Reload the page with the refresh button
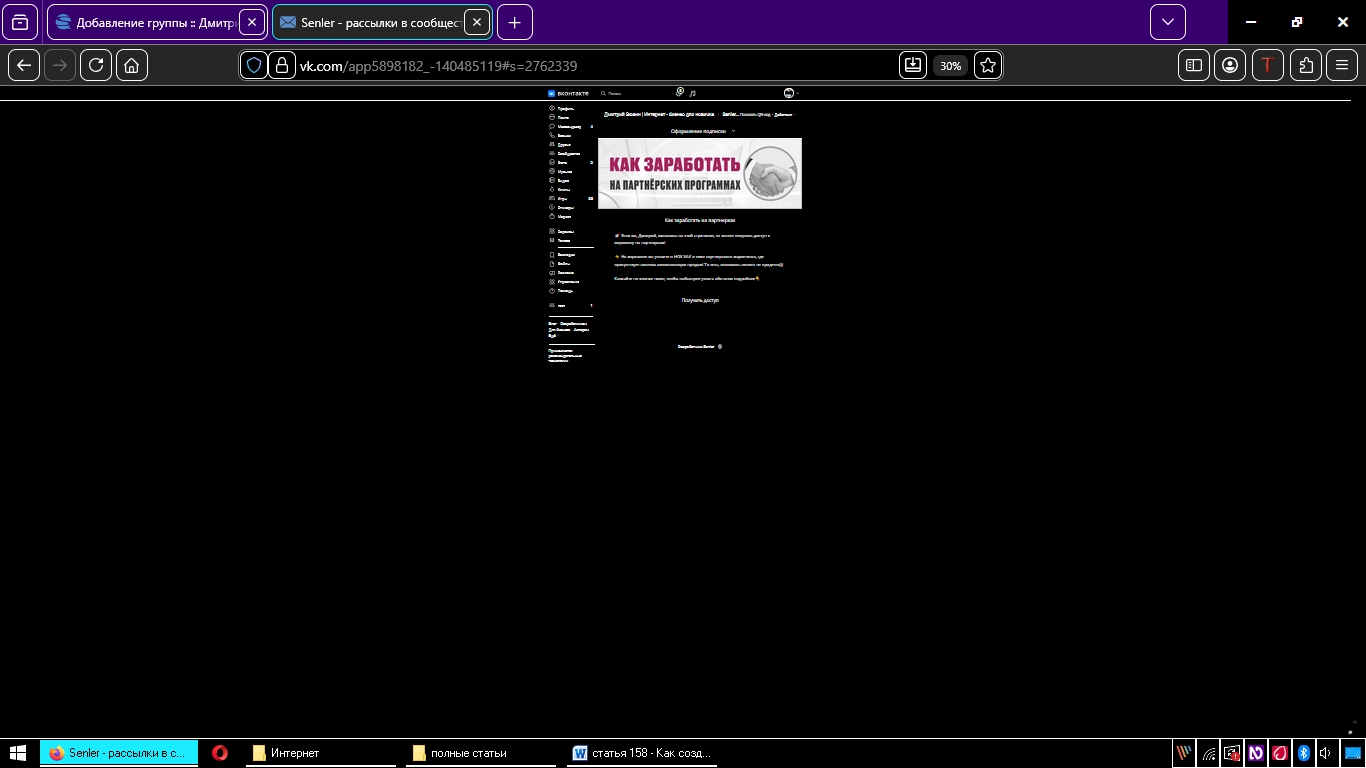Image resolution: width=1366 pixels, height=768 pixels. [x=96, y=65]
